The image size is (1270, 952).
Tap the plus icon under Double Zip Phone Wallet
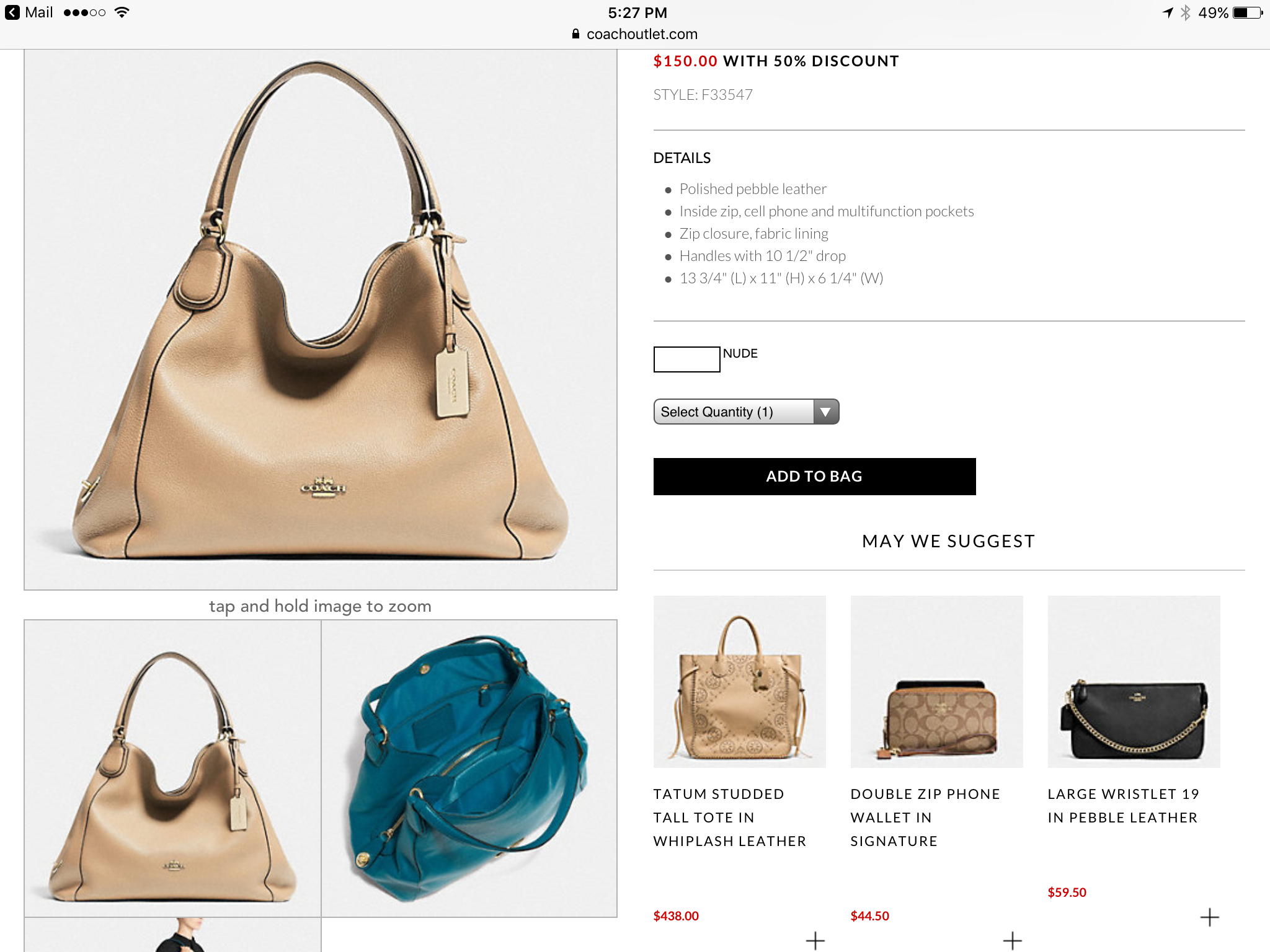coord(1012,941)
